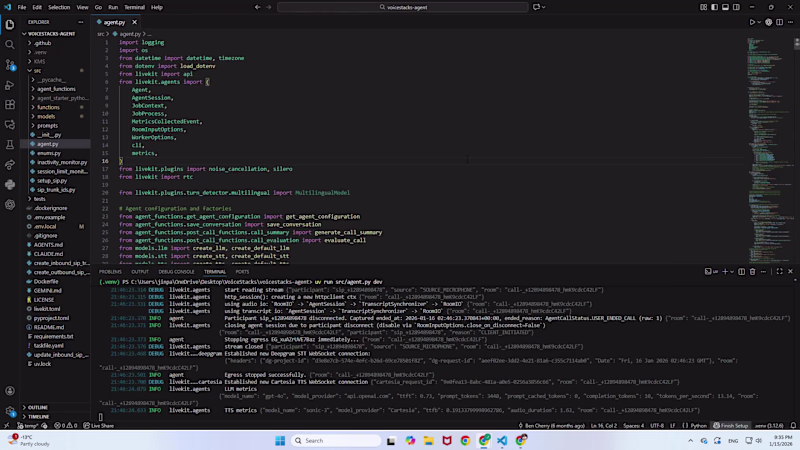
Task: Open notifications bell in status bar
Action: click(793, 426)
